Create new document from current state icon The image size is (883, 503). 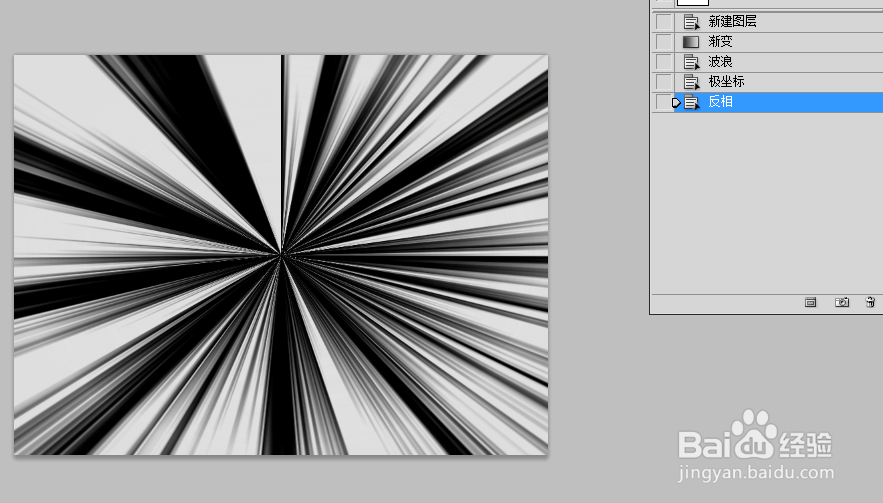coord(810,302)
